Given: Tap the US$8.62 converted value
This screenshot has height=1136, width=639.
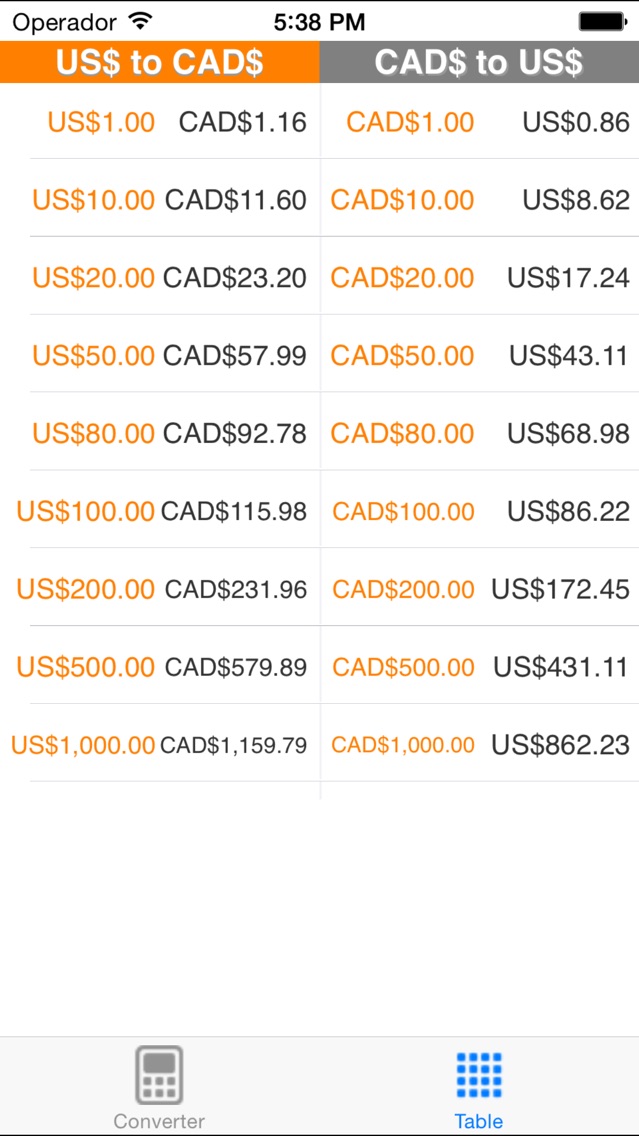Looking at the screenshot, I should [x=576, y=200].
